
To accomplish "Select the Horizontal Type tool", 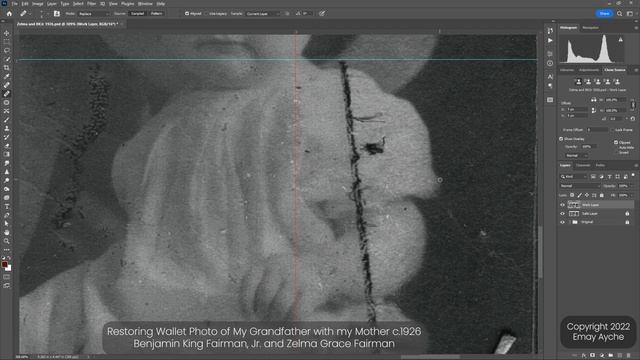I will [7, 207].
